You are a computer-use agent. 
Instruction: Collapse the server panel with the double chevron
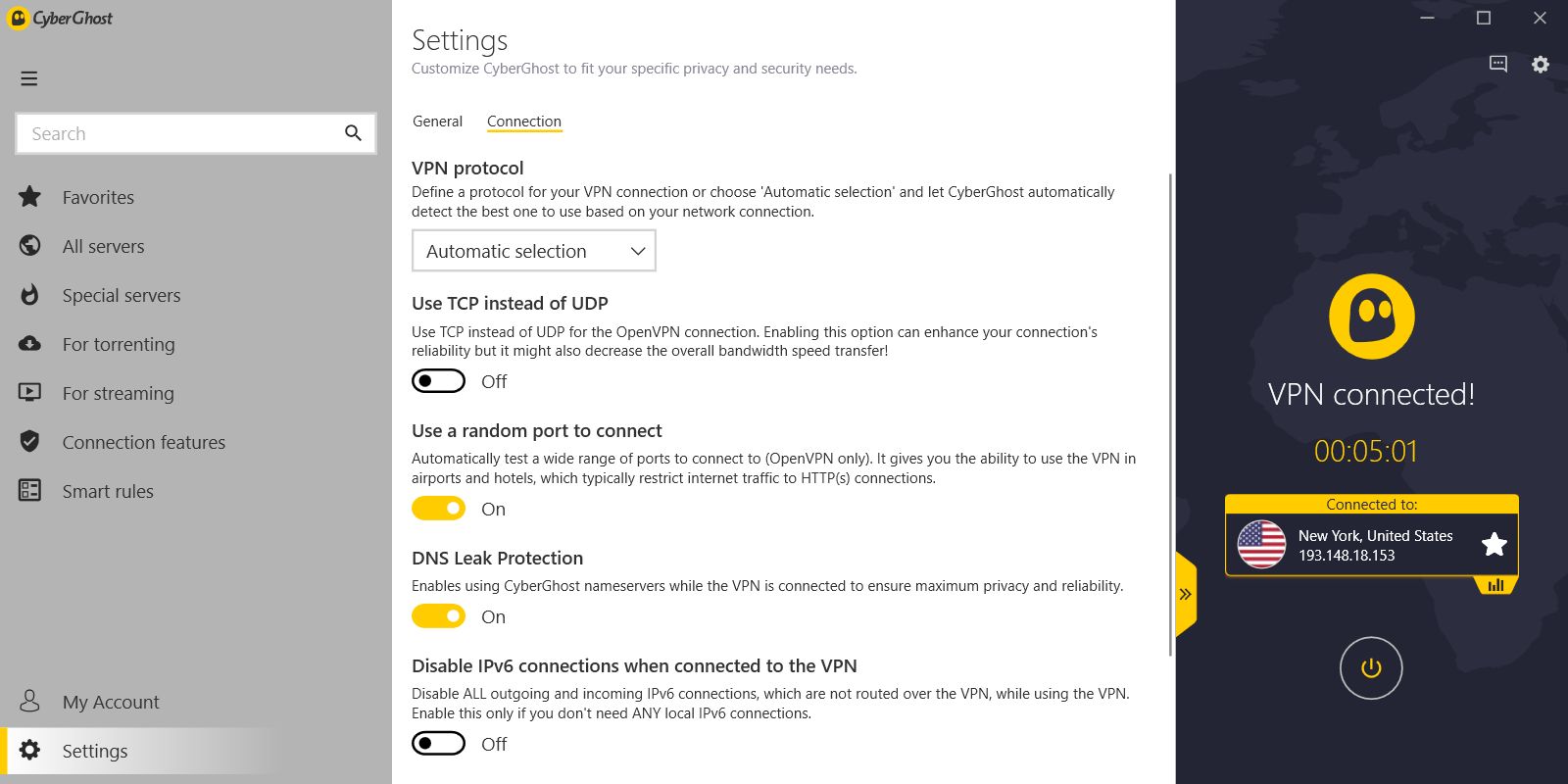[x=1185, y=594]
